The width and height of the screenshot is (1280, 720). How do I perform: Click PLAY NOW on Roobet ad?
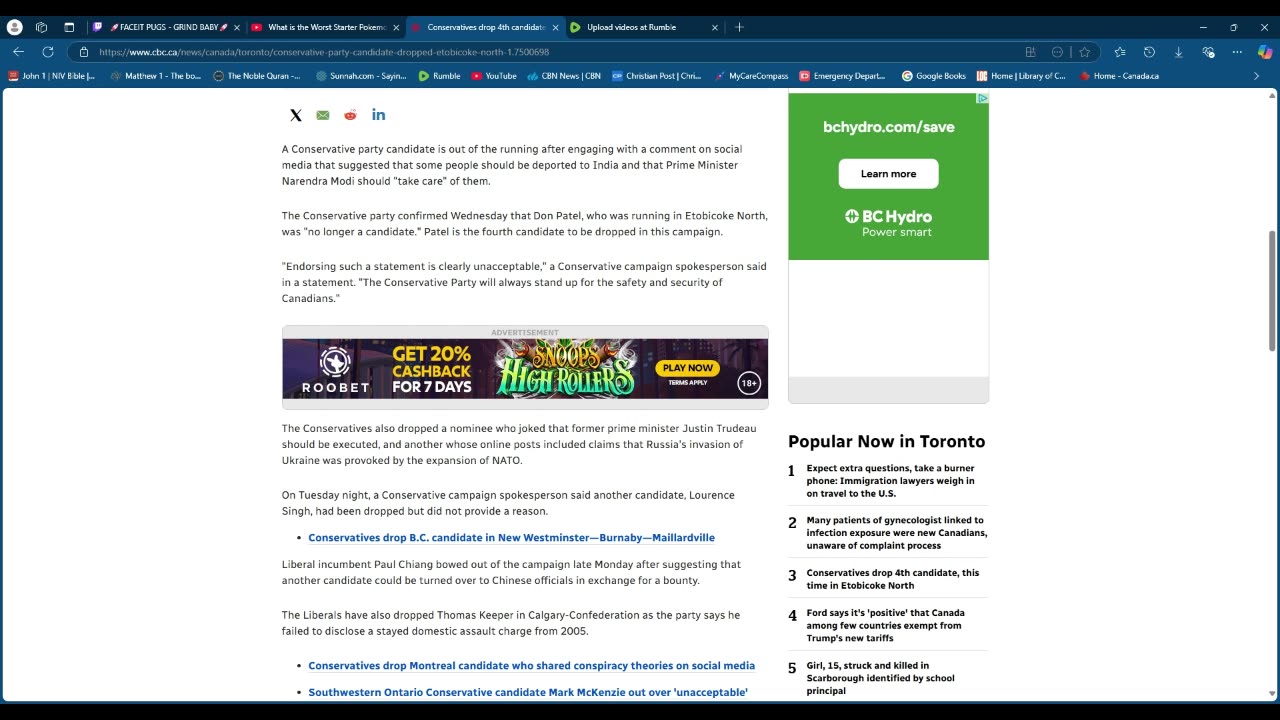(688, 368)
